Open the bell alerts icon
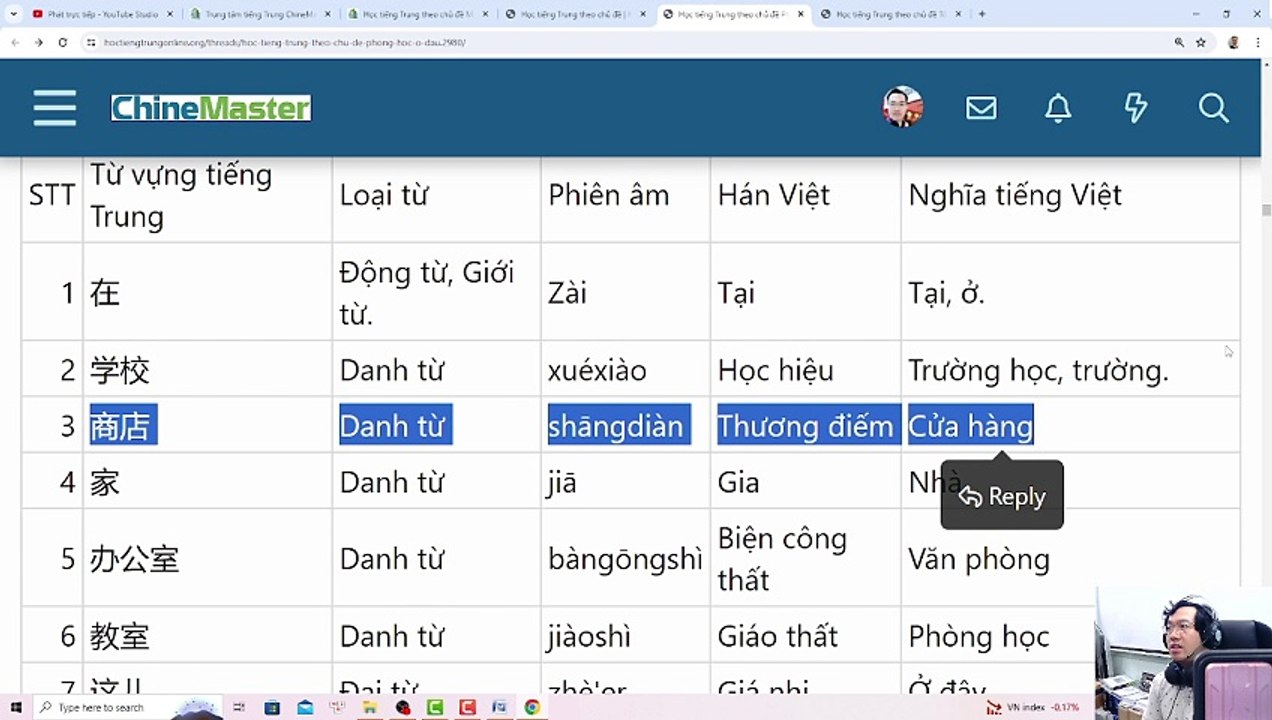 (x=1058, y=108)
